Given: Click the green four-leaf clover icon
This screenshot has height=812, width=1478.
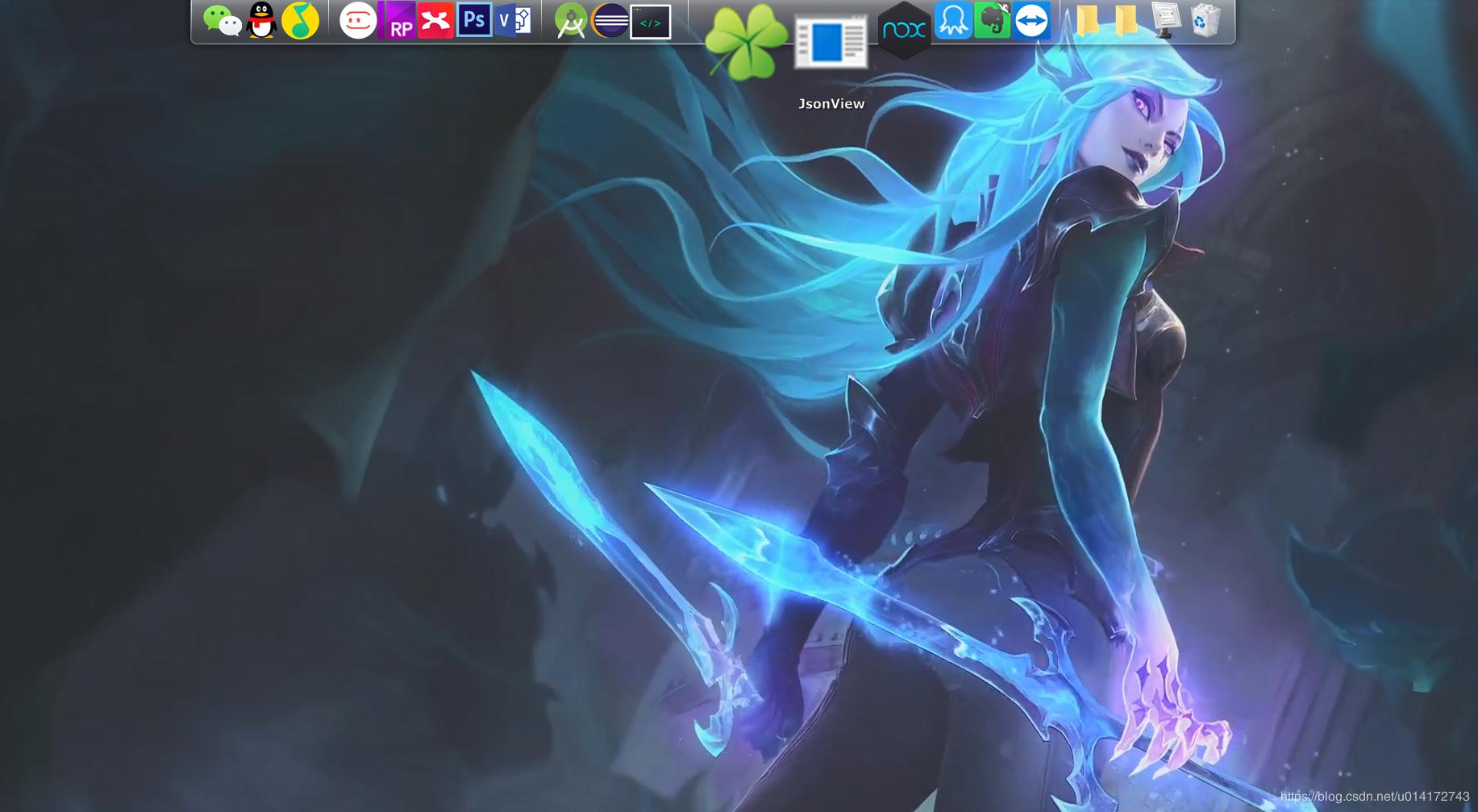Looking at the screenshot, I should point(746,41).
